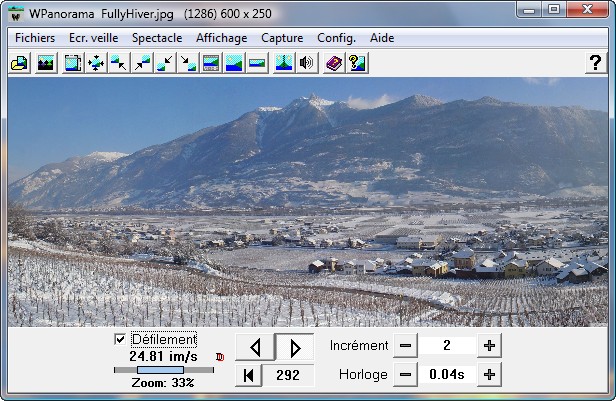Click the large question mark help button
616x401 pixels.
tap(596, 63)
